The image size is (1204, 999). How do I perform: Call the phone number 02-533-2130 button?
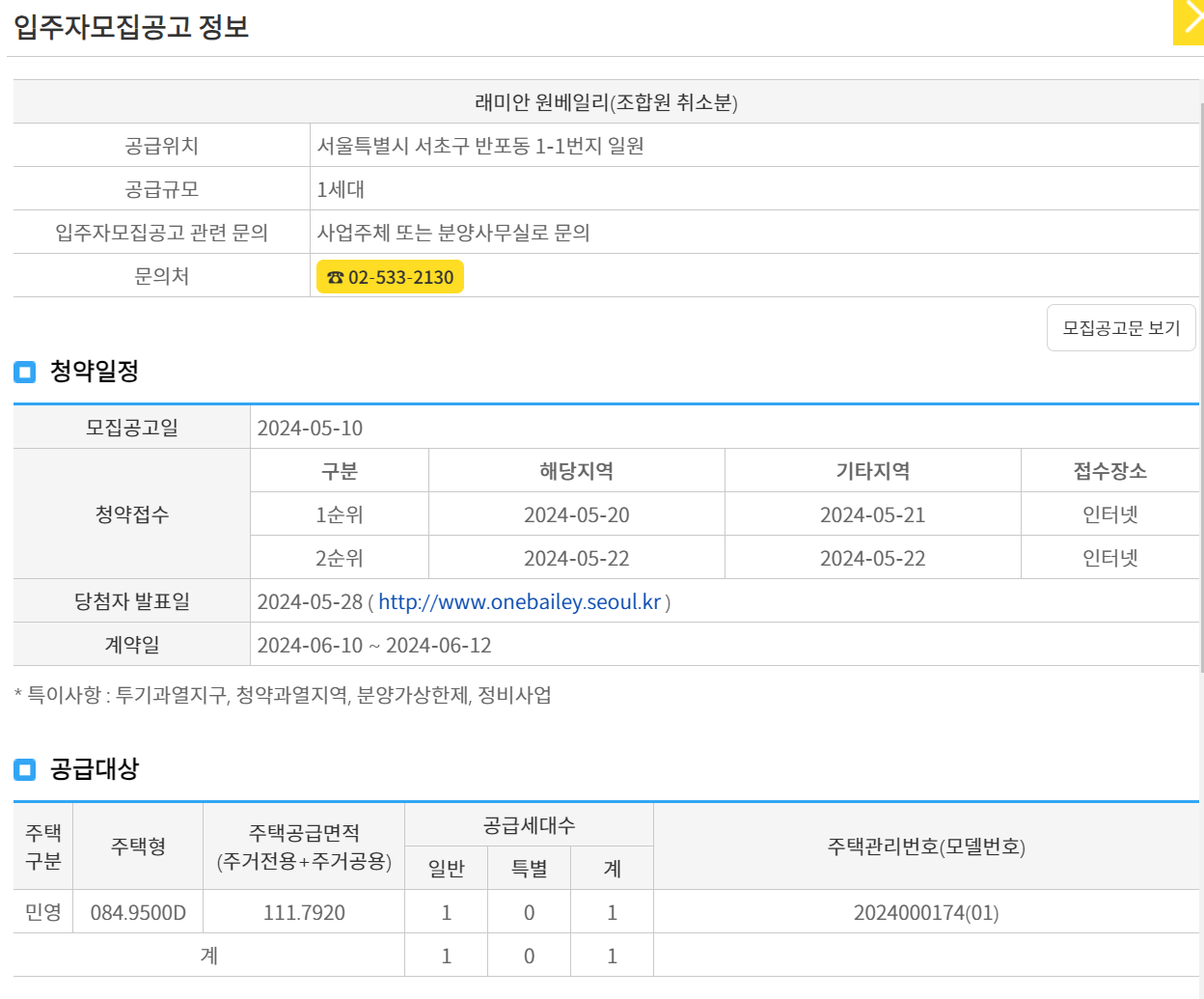[x=390, y=277]
